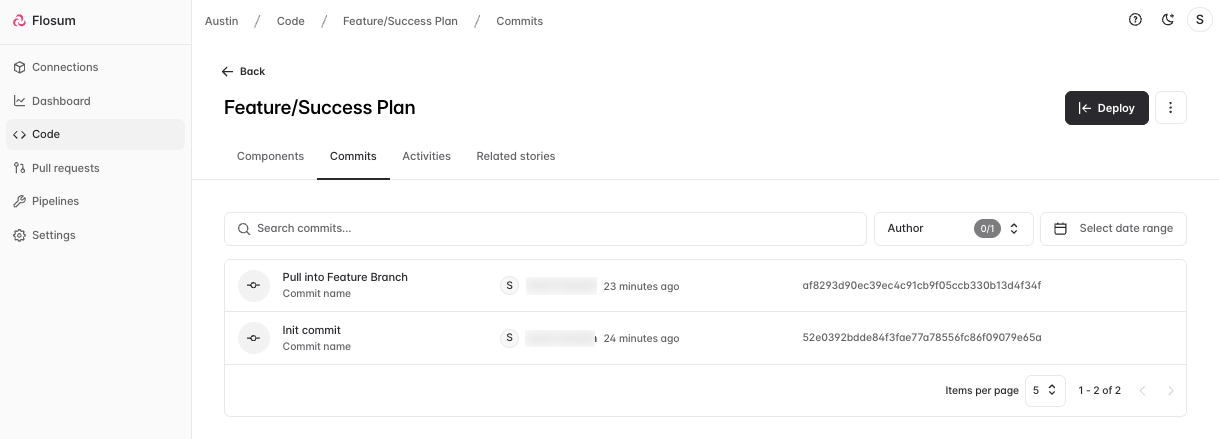This screenshot has width=1219, height=439.
Task: Go to Dashboard in the sidebar
Action: (61, 101)
